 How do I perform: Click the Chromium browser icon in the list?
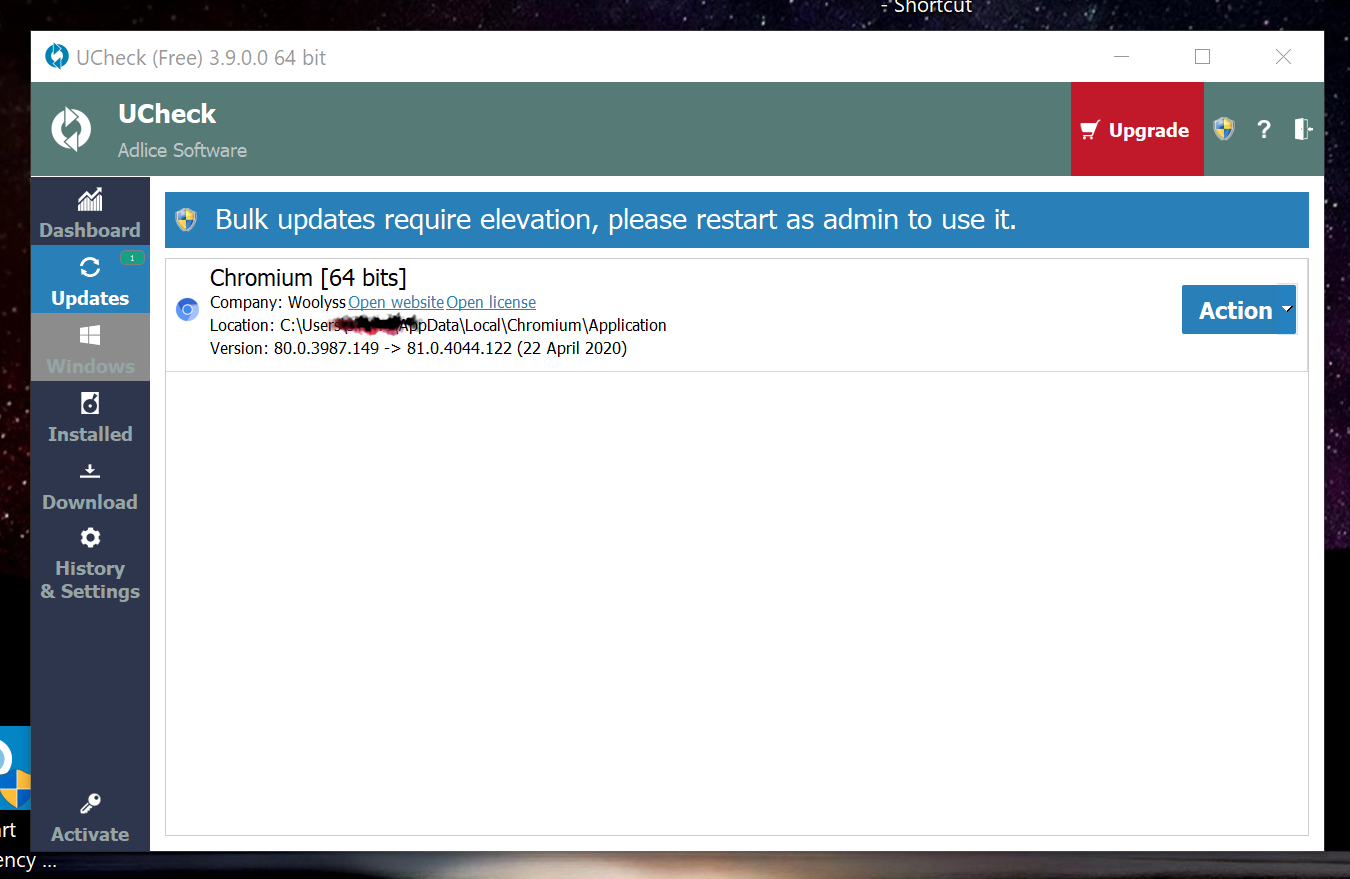pos(187,310)
